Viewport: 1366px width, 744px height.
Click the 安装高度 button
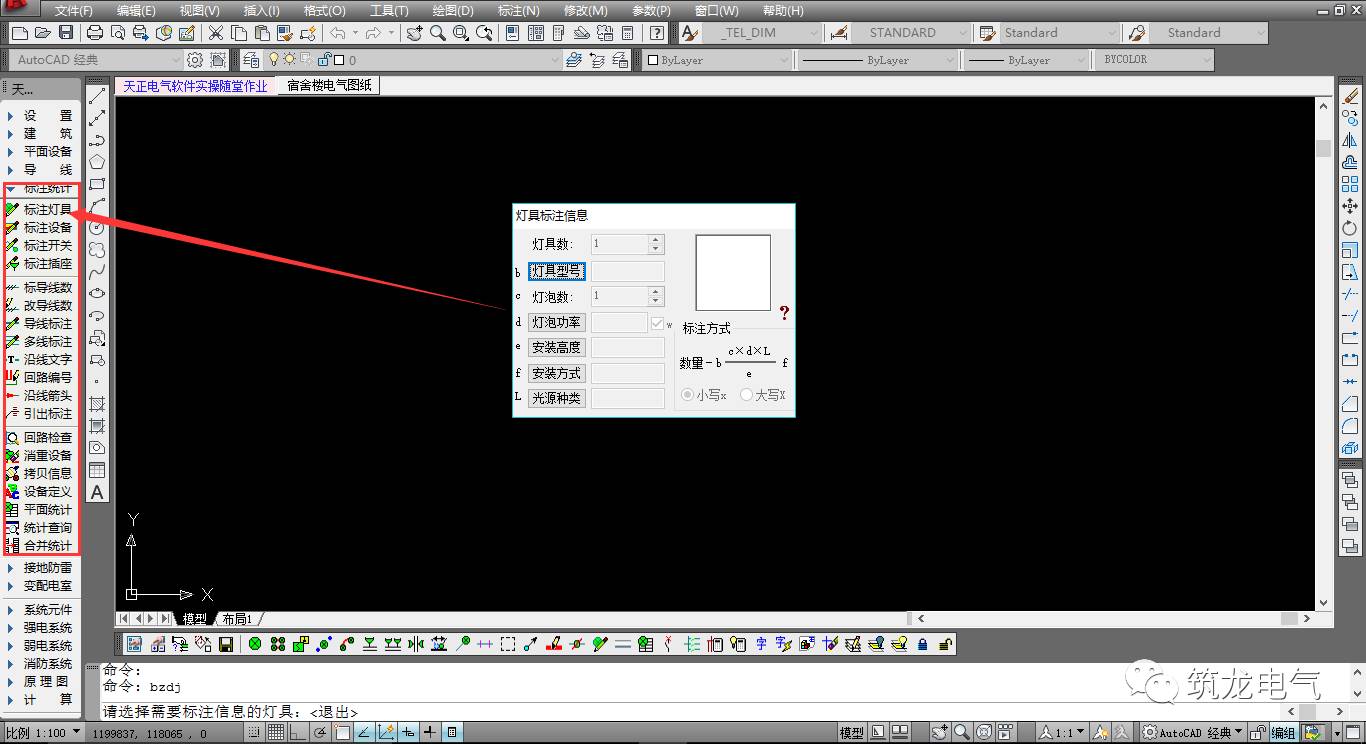557,348
